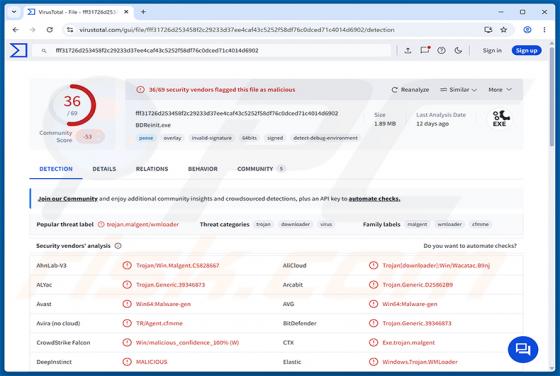Screen dimensions: 560x376
Task: Click the wmloader family label chip
Action: [x=450, y=224]
